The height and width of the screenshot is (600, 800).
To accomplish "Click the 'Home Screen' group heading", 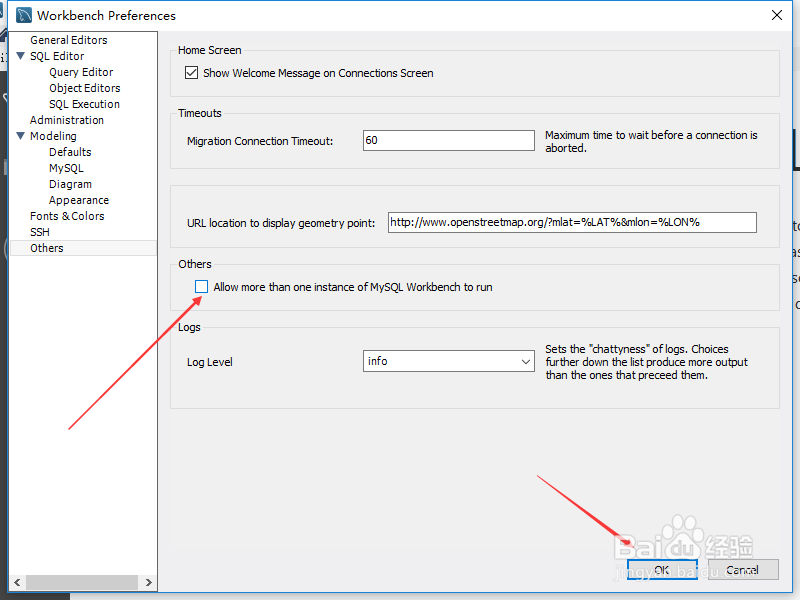I will 210,50.
